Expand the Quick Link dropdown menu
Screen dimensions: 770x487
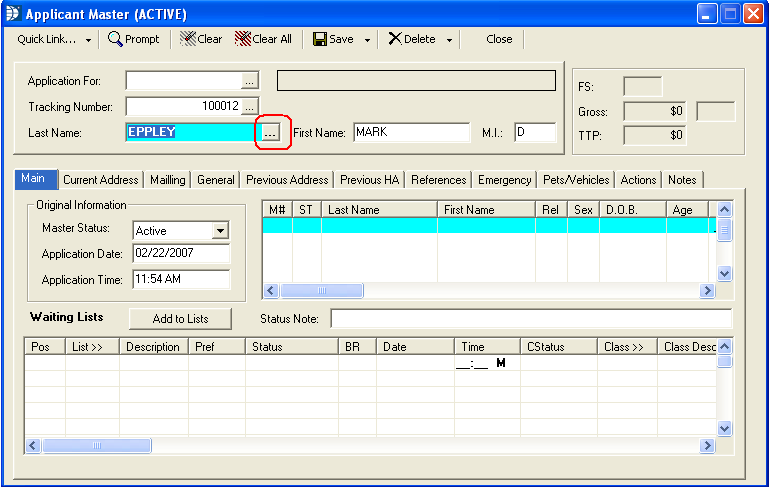[88, 40]
